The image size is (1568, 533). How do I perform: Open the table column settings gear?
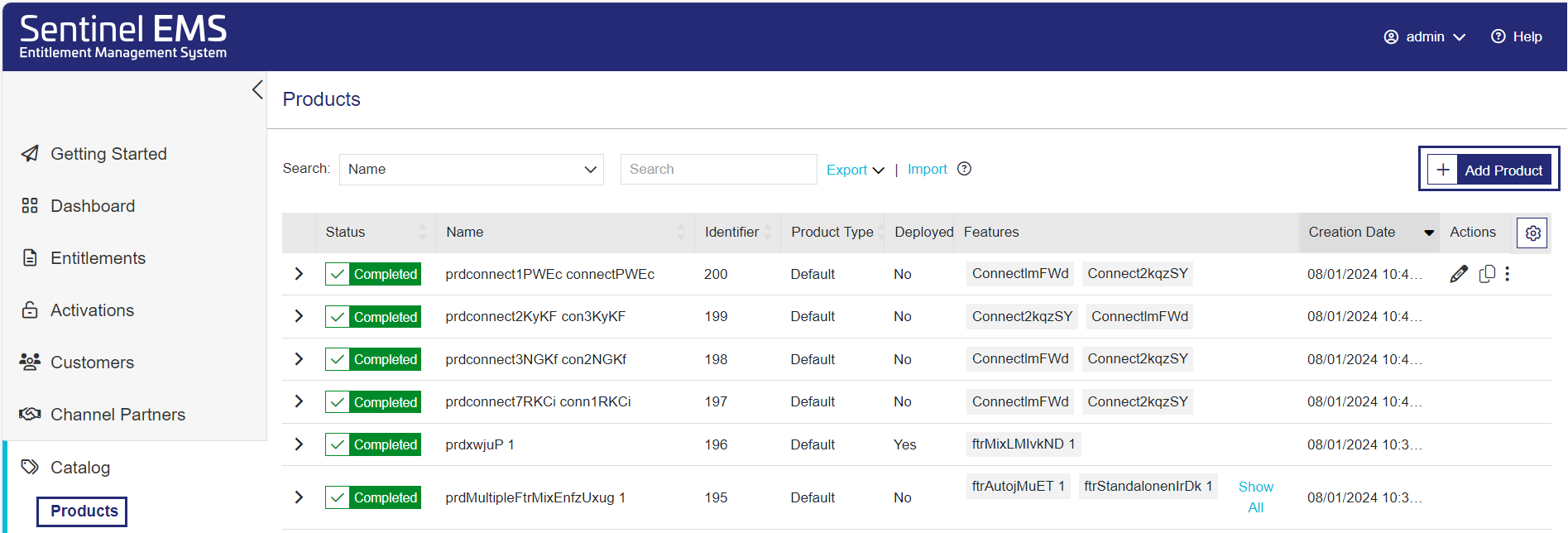click(1532, 233)
